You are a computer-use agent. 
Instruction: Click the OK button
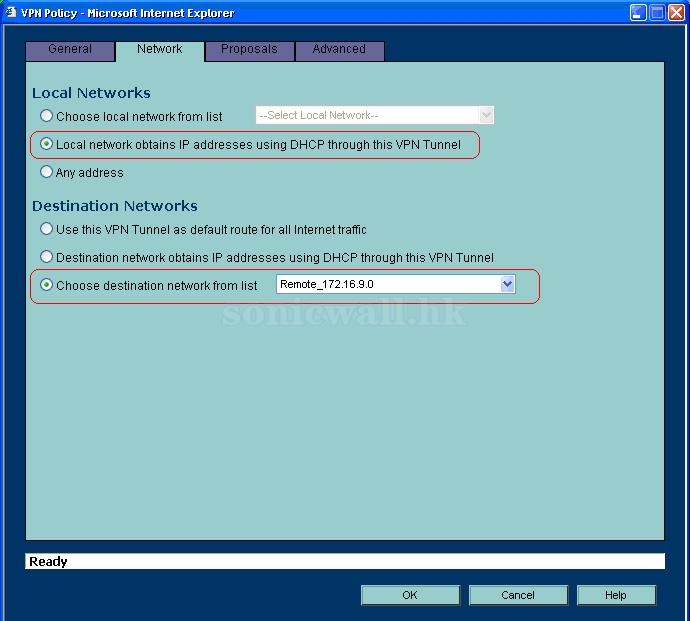(x=410, y=595)
